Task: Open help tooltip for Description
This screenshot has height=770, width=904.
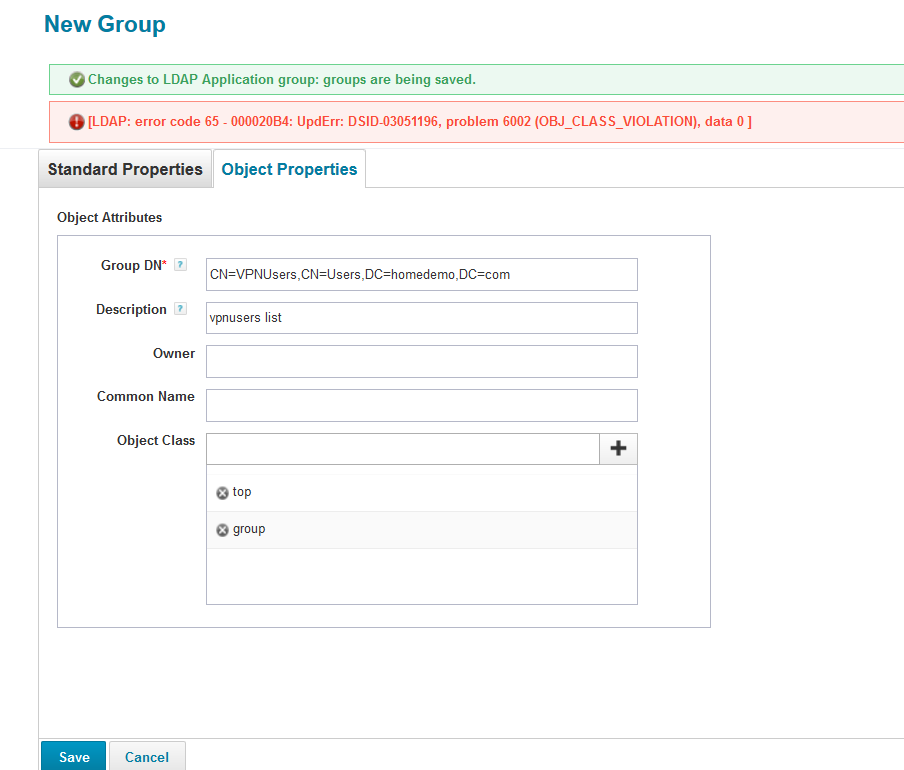Action: coord(180,309)
